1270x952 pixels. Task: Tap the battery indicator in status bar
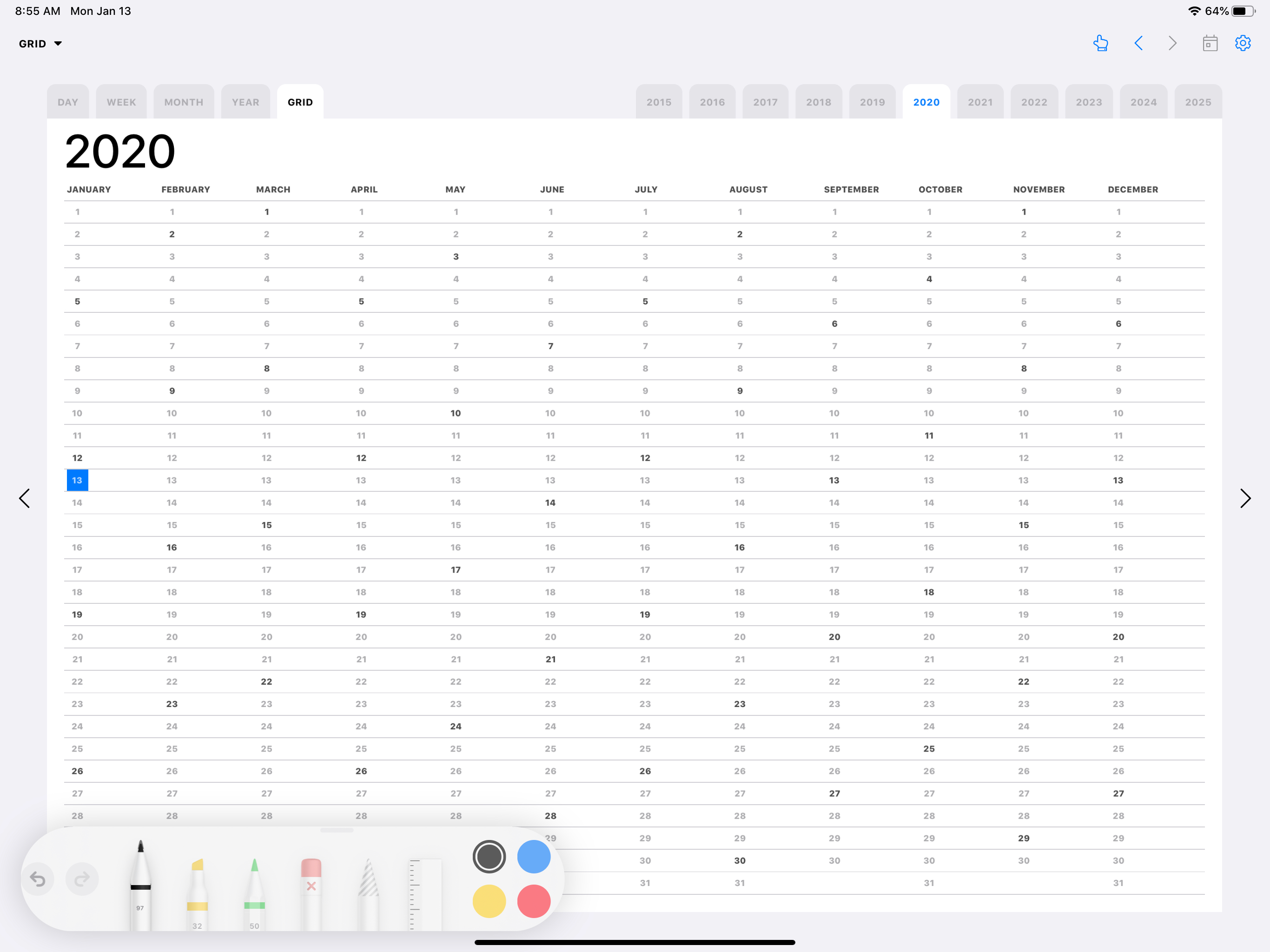coord(1244,11)
